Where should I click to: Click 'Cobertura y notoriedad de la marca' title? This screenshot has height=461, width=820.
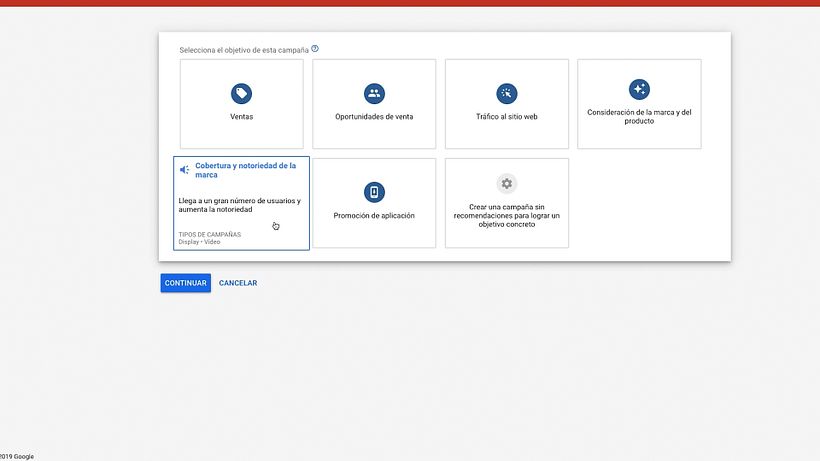(x=245, y=170)
